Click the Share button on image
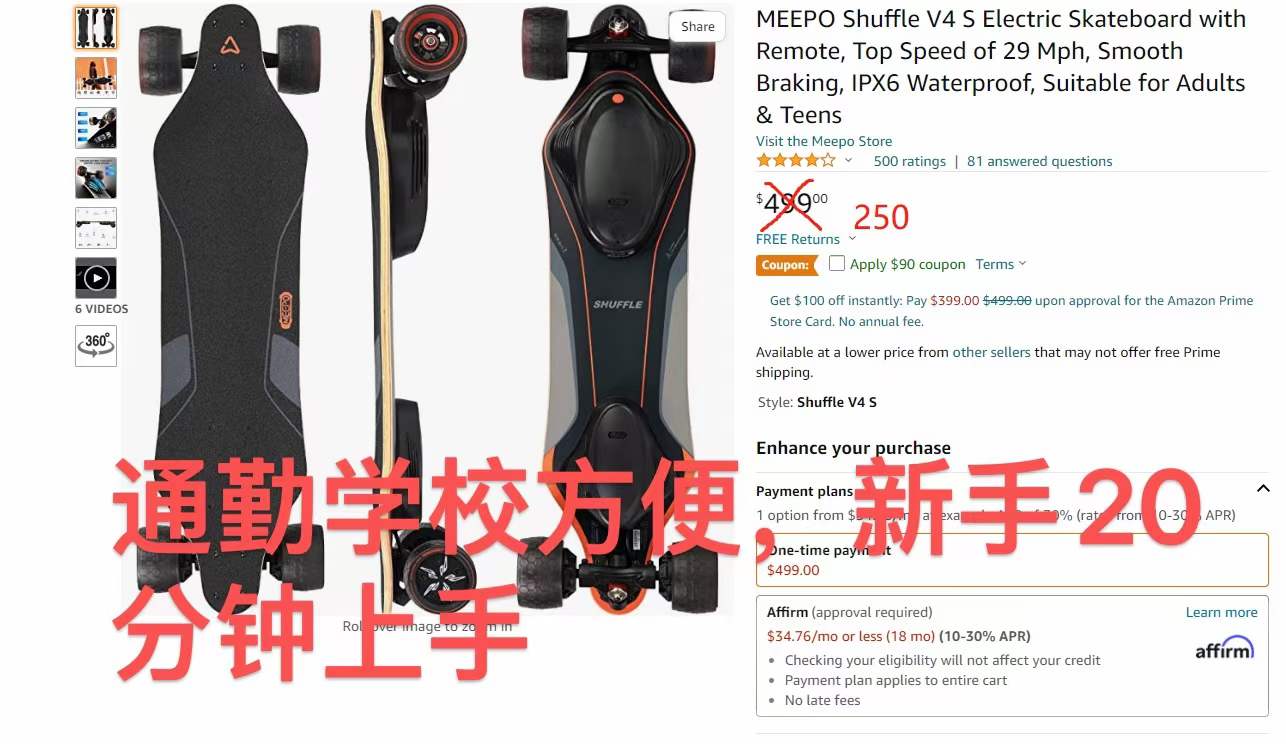1286x744 pixels. pyautogui.click(x=698, y=27)
